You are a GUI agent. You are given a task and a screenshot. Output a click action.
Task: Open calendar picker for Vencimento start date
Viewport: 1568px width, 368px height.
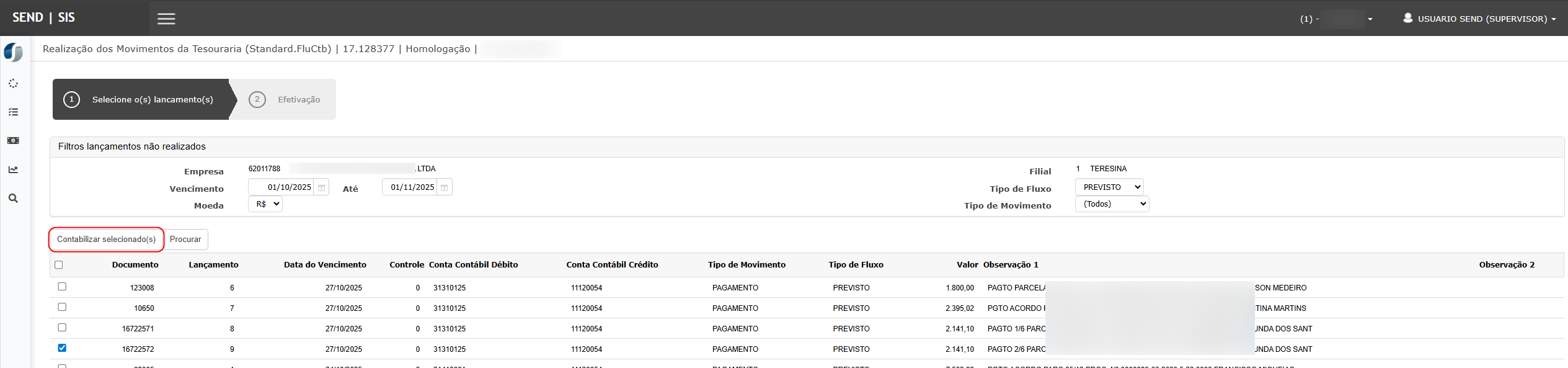(x=321, y=187)
